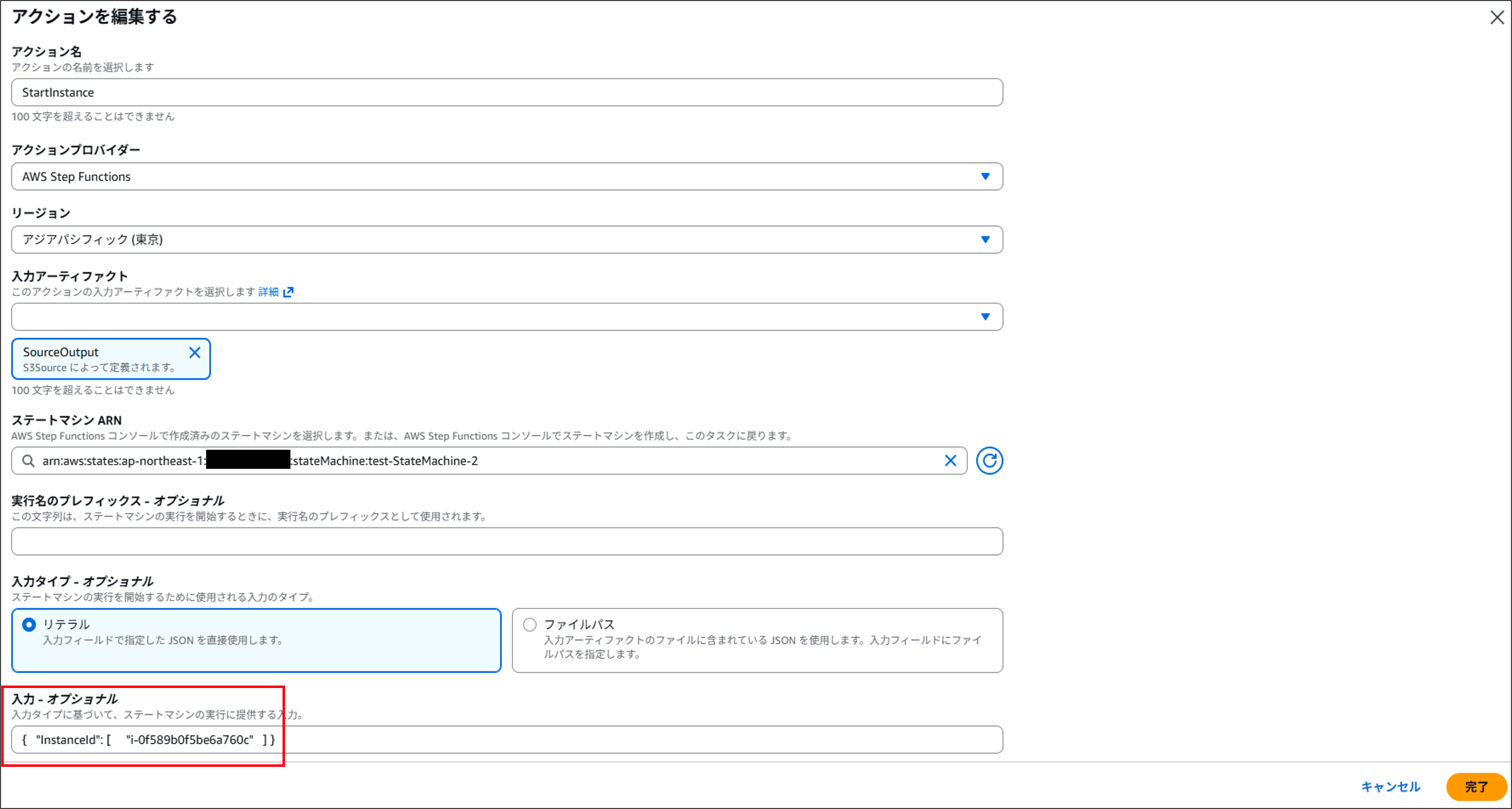Open the アジアパシフィック (東京) region dropdown
The width and height of the screenshot is (1512, 809).
(505, 239)
